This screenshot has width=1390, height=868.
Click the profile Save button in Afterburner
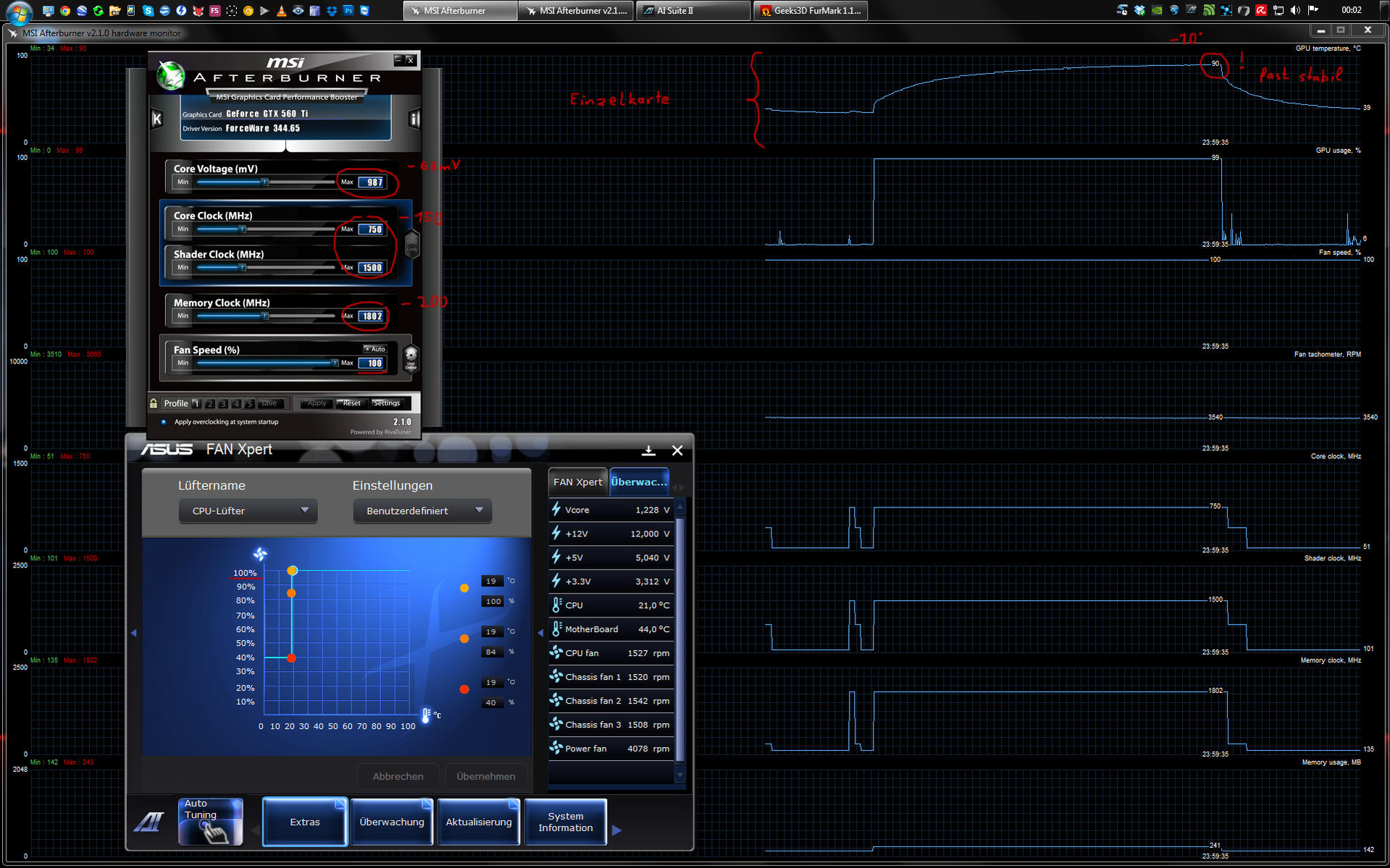[269, 403]
